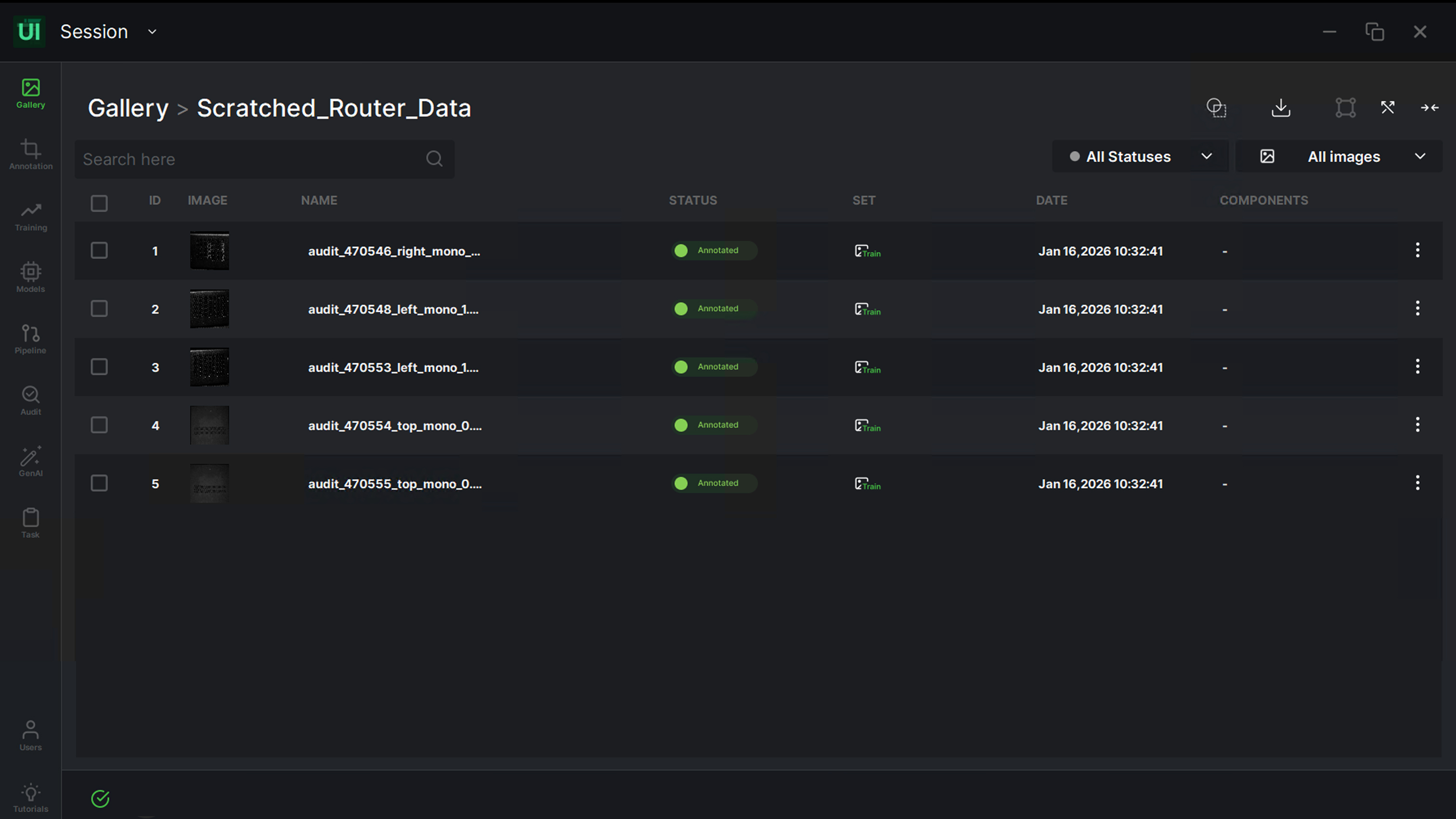1456x819 pixels.
Task: Expand the Session dropdown chevron
Action: pos(152,32)
